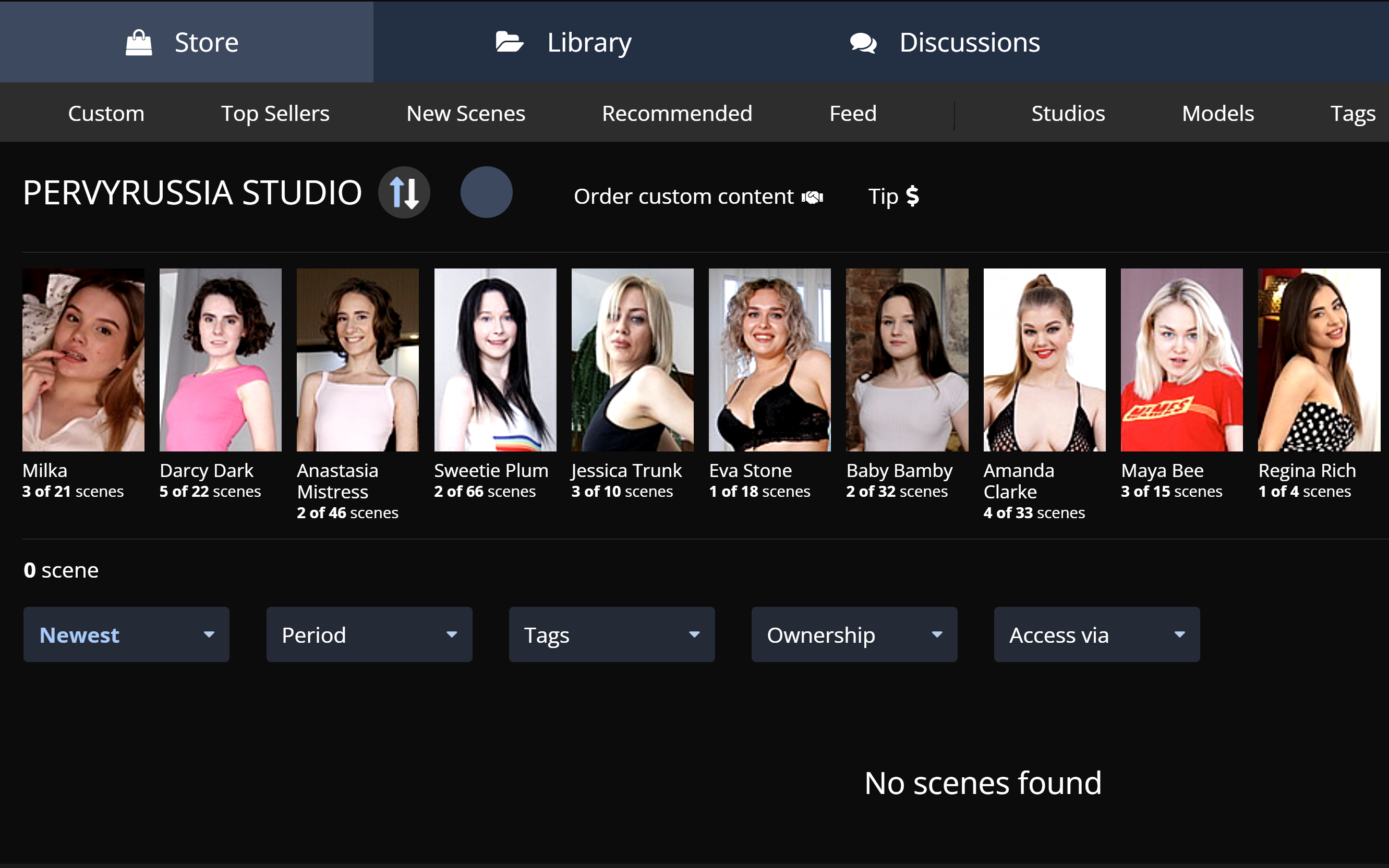Select the Milka model thumbnail
The image size is (1389, 868).
point(83,359)
